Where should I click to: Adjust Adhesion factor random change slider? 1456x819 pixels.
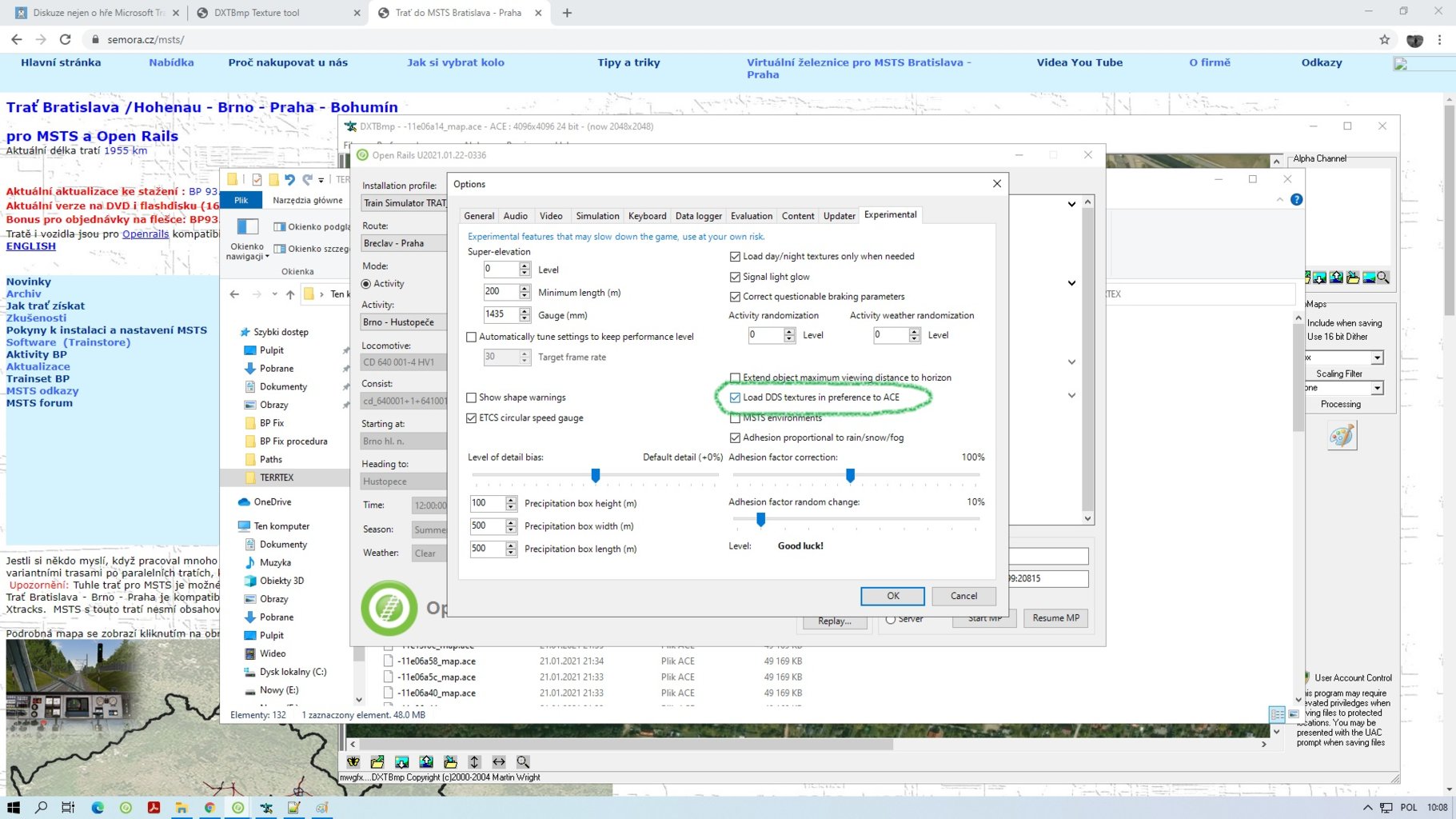(x=760, y=520)
